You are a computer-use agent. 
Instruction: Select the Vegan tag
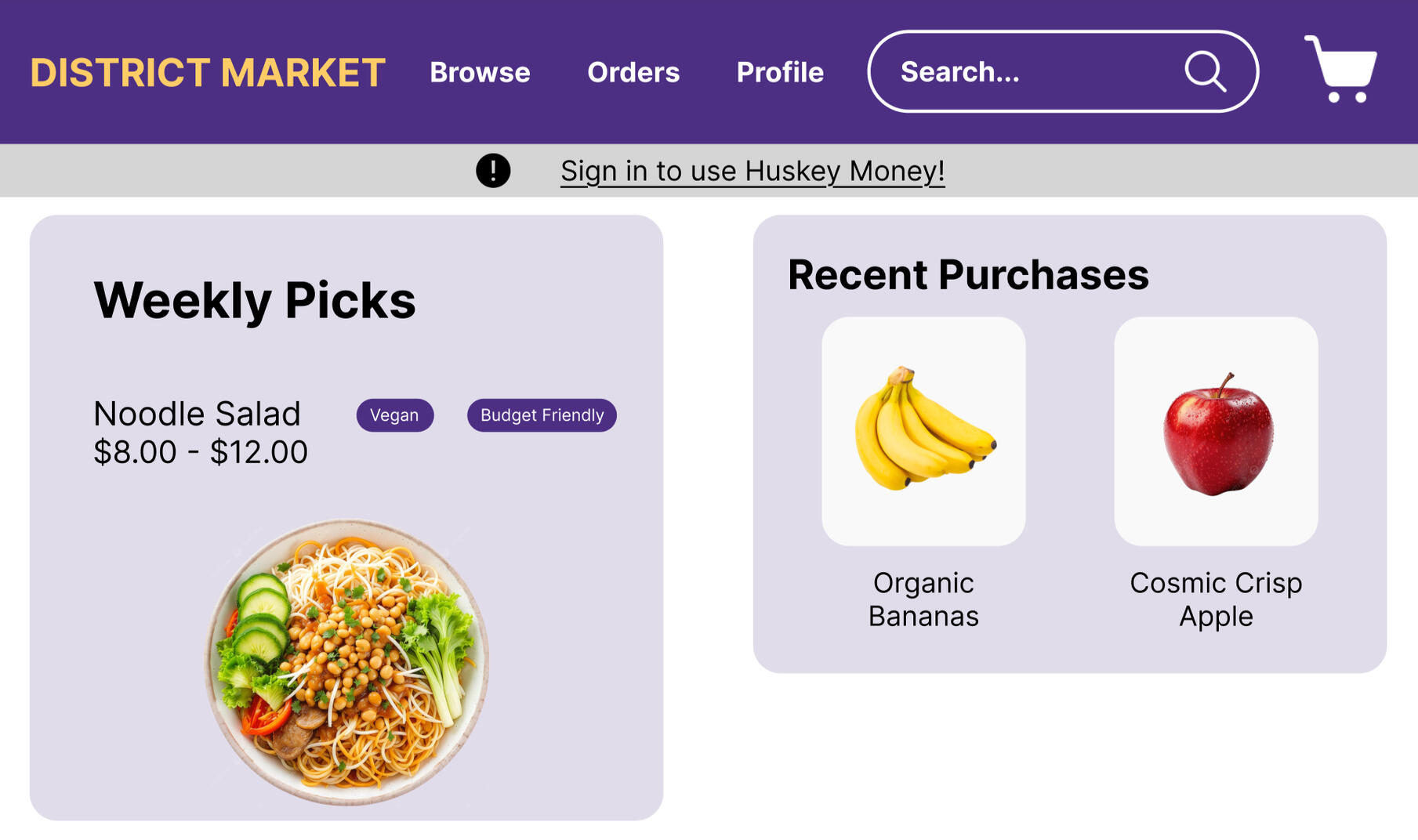point(394,415)
